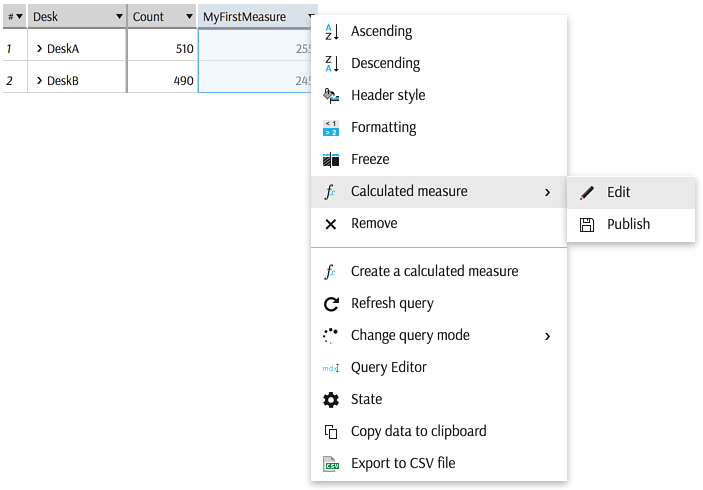Screen dimensions: 703x490
Task: Click the DeskB row label
Action: point(63,81)
